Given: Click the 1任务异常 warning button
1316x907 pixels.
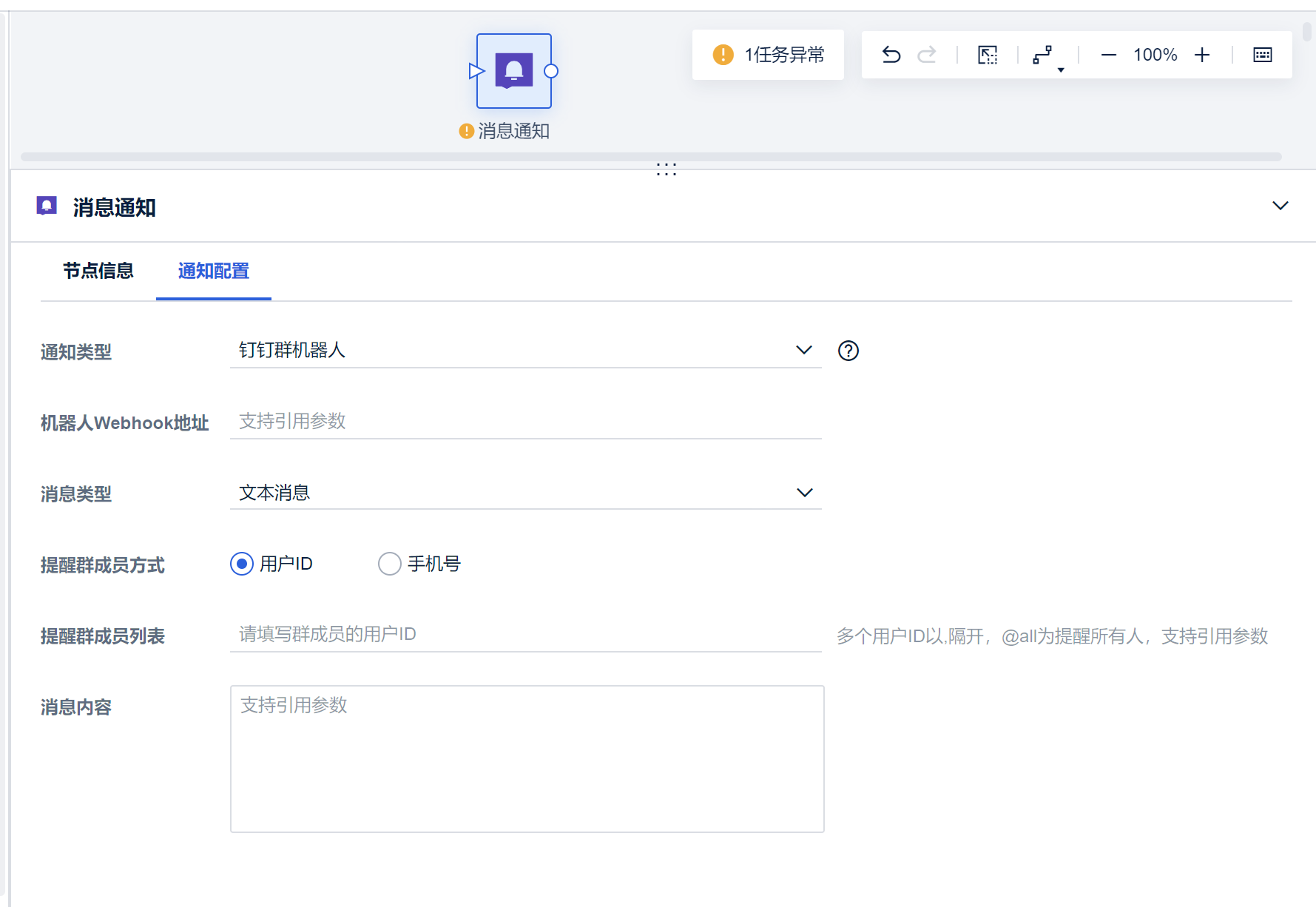Looking at the screenshot, I should point(768,55).
